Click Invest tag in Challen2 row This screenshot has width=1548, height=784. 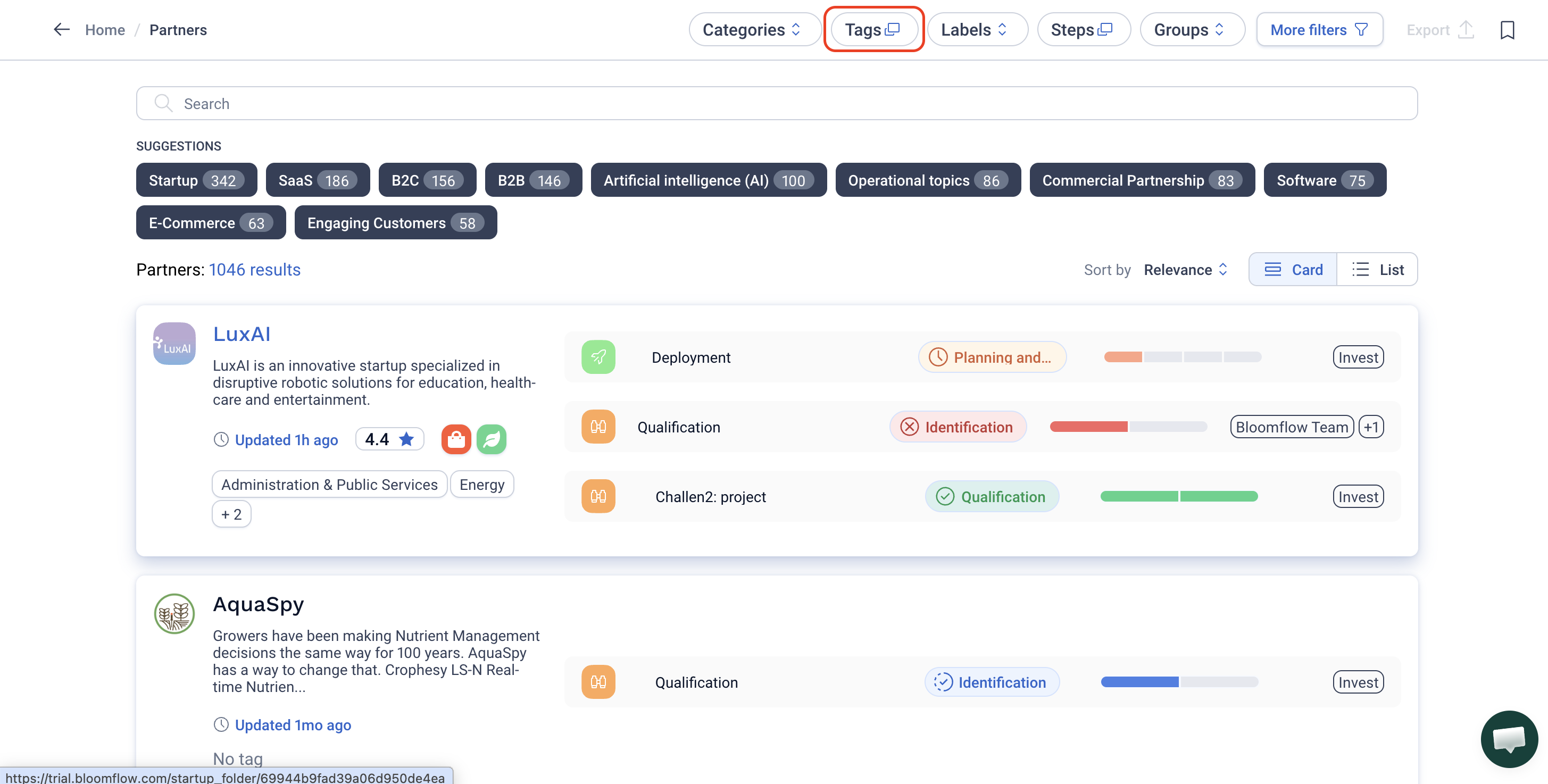(1358, 496)
